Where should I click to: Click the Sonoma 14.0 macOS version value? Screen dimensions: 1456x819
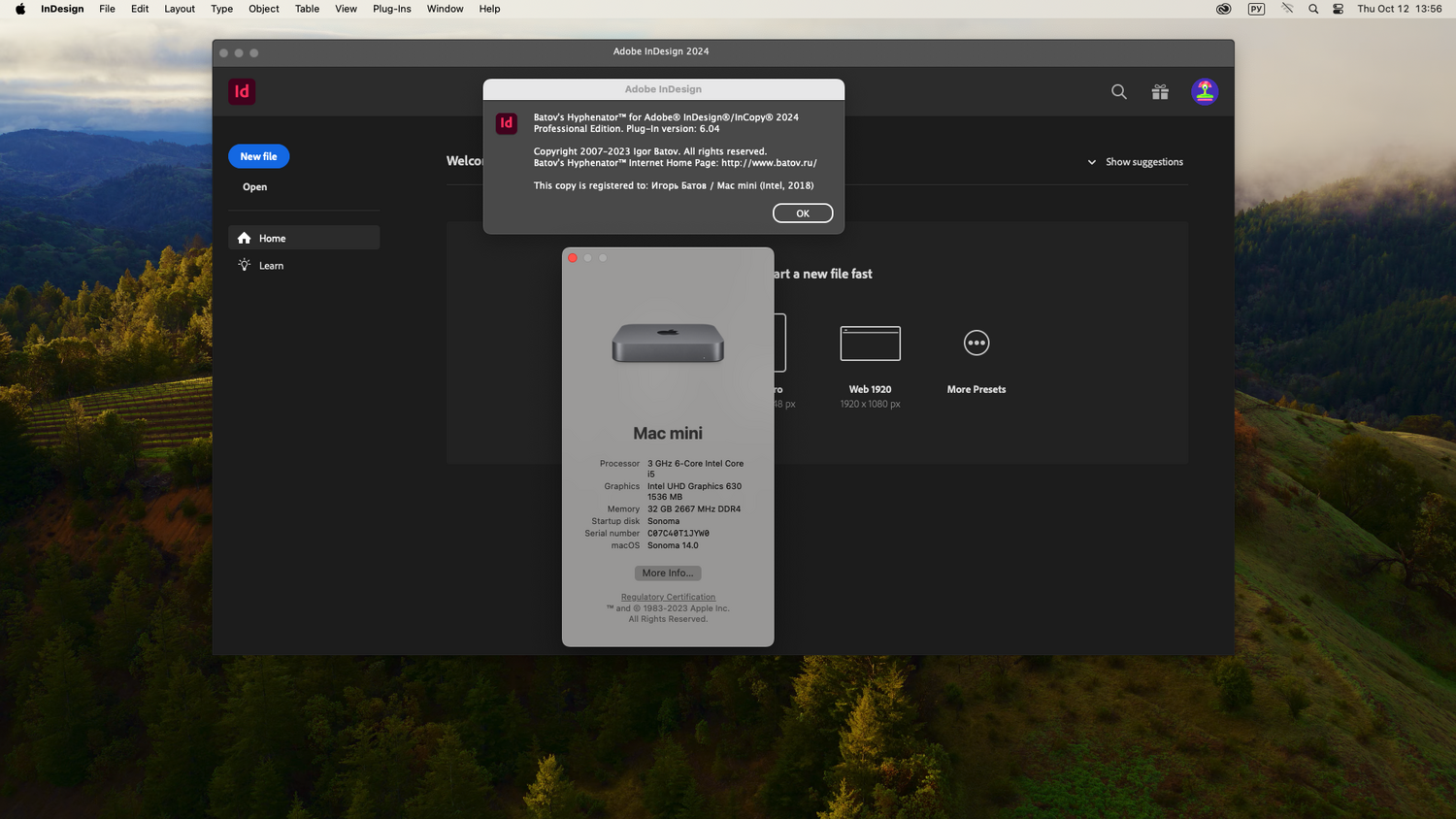(673, 545)
